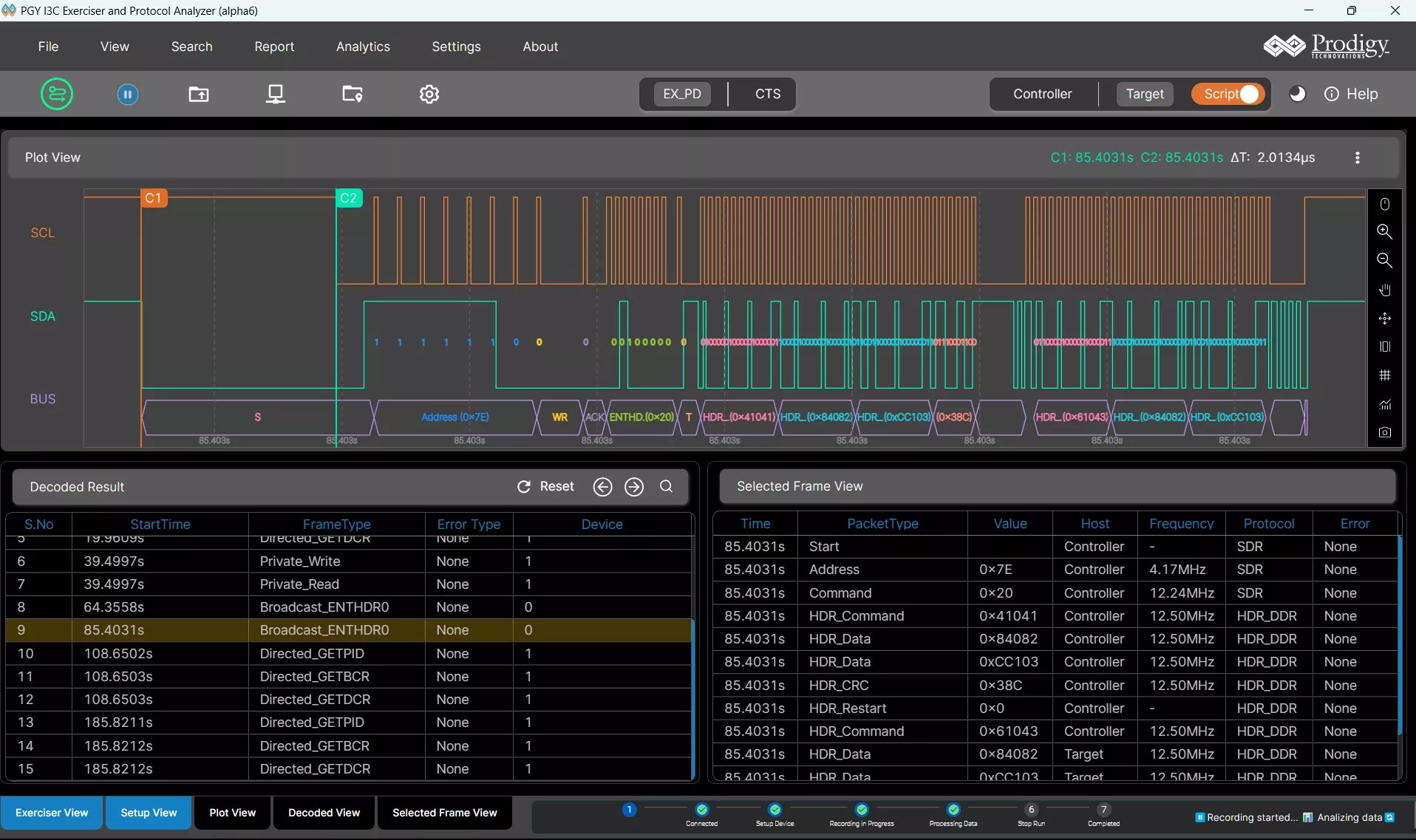Toggle dark mode with the moon icon
Screen dimensions: 1416x840
(1297, 94)
